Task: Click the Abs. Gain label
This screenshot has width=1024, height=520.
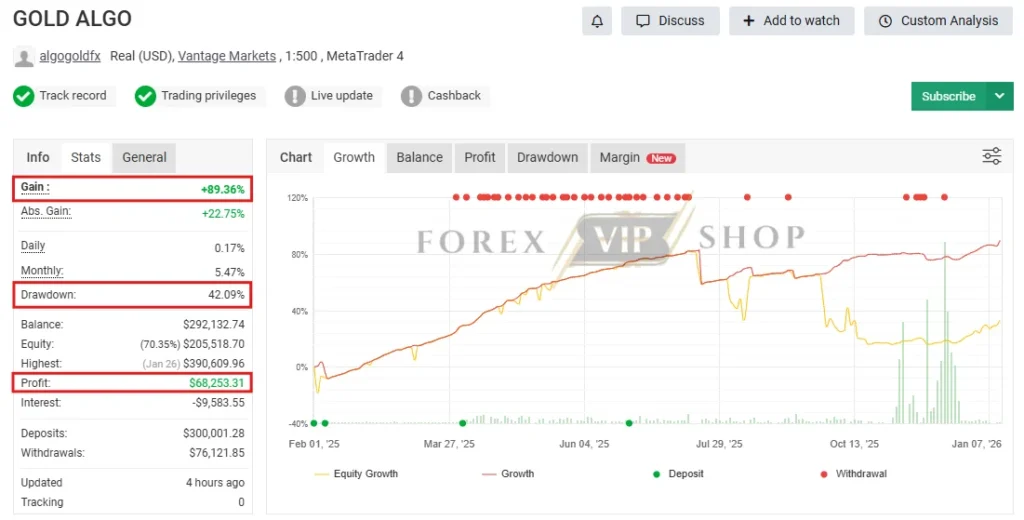Action: (x=46, y=212)
